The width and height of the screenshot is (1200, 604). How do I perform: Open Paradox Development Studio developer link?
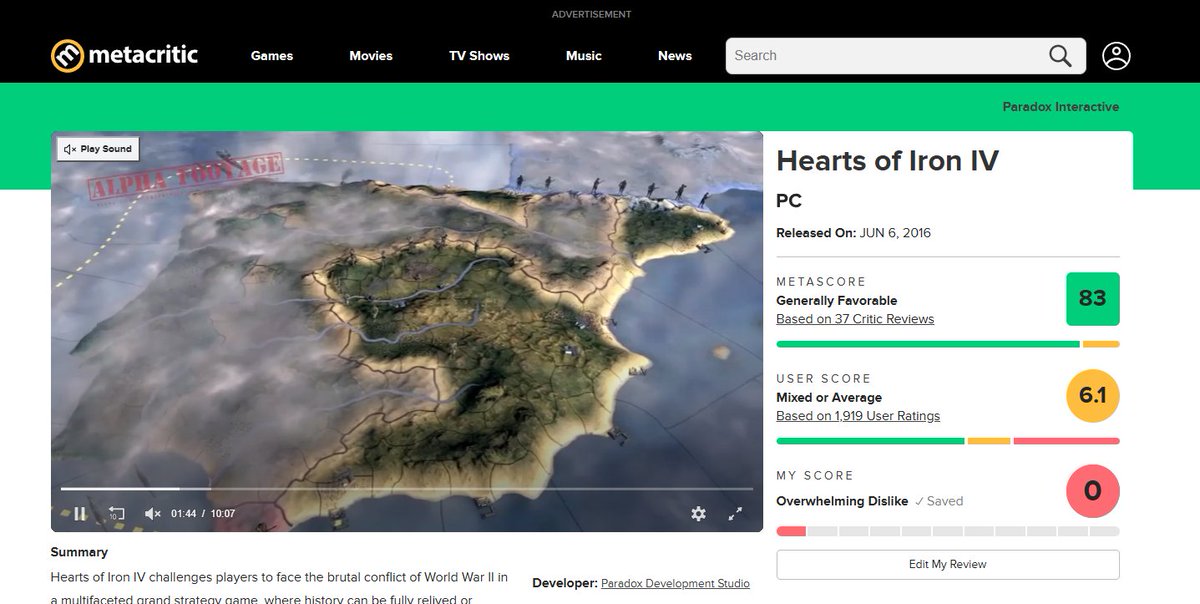(x=675, y=583)
